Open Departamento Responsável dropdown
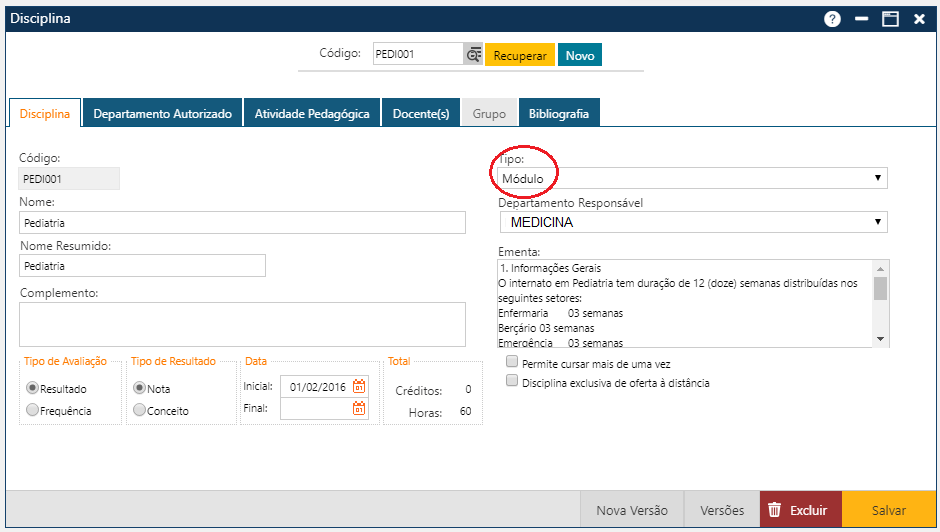Screen dimensions: 940x532 (692, 223)
